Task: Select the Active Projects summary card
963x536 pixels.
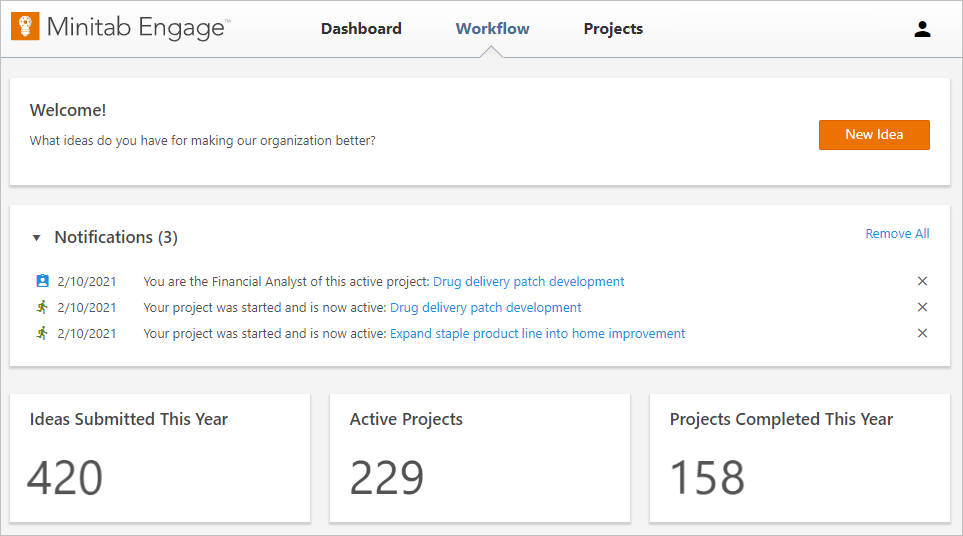Action: 480,457
